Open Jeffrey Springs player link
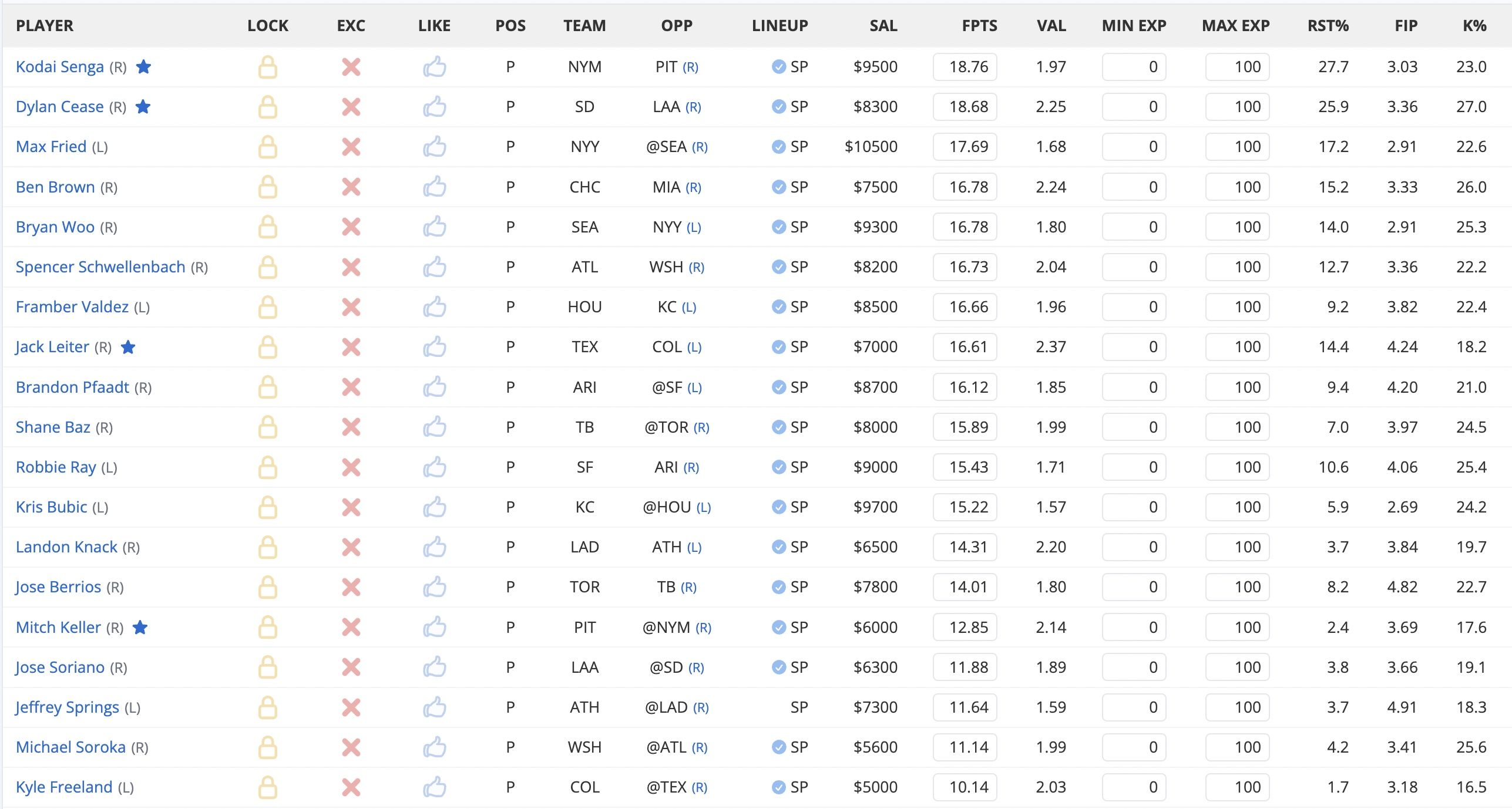This screenshot has height=809, width=1512. [x=67, y=707]
